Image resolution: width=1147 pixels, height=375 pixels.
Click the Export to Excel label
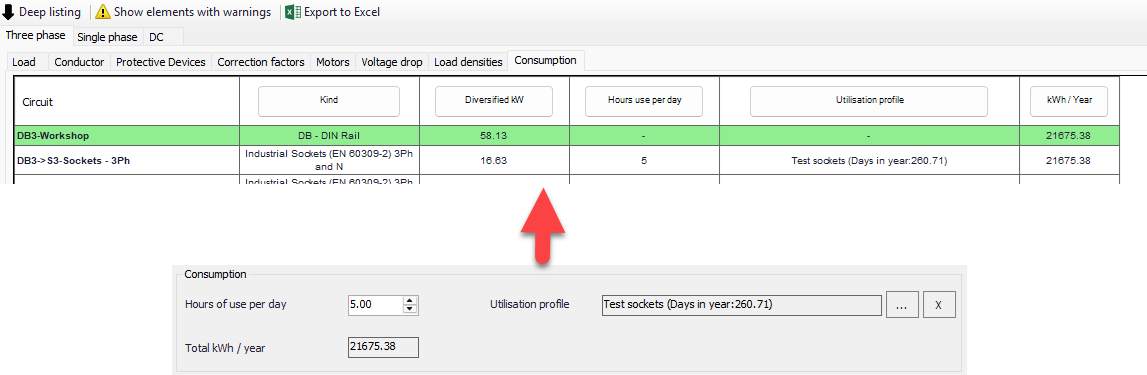[x=342, y=12]
